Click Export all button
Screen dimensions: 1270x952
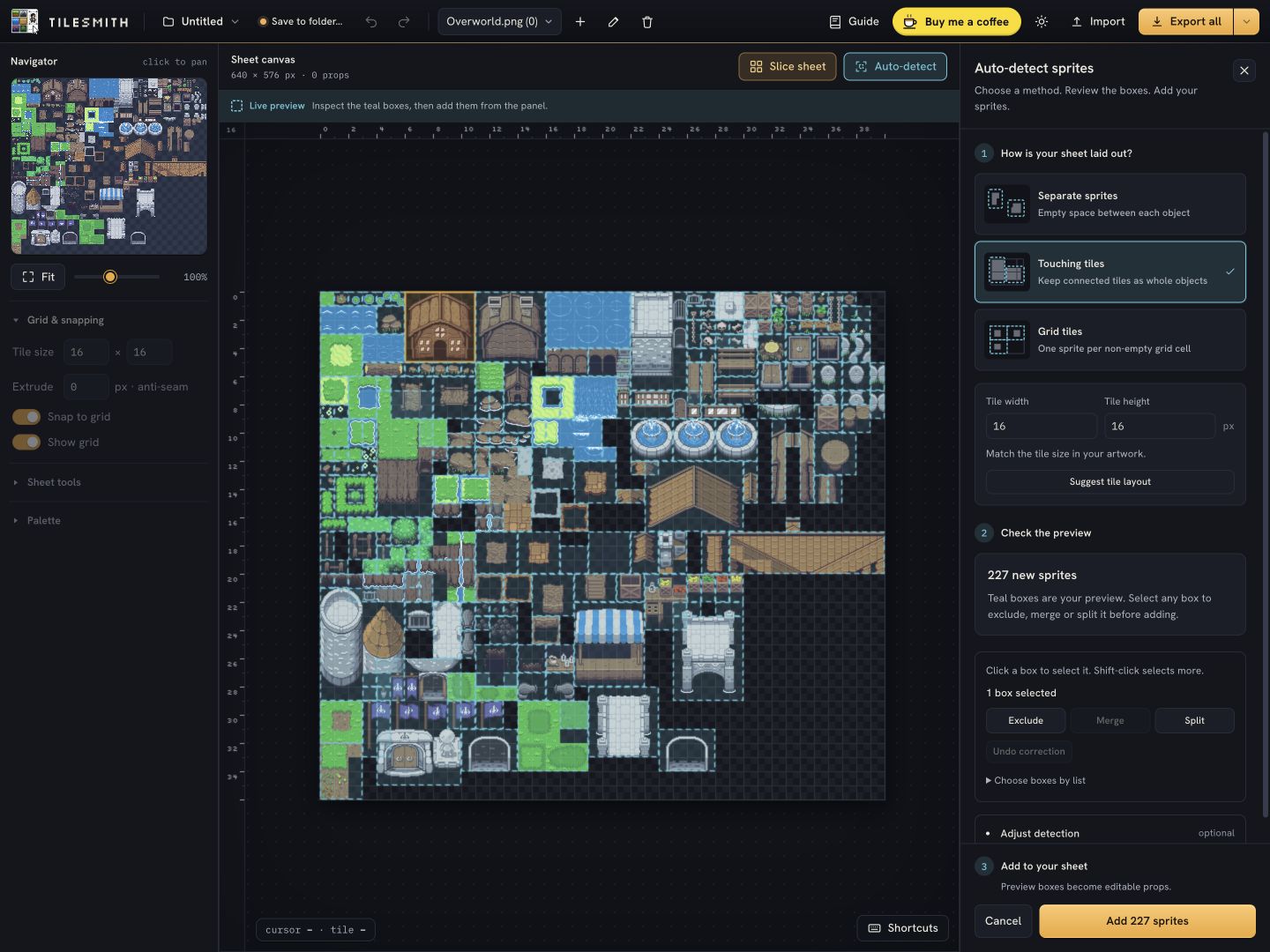click(x=1186, y=21)
